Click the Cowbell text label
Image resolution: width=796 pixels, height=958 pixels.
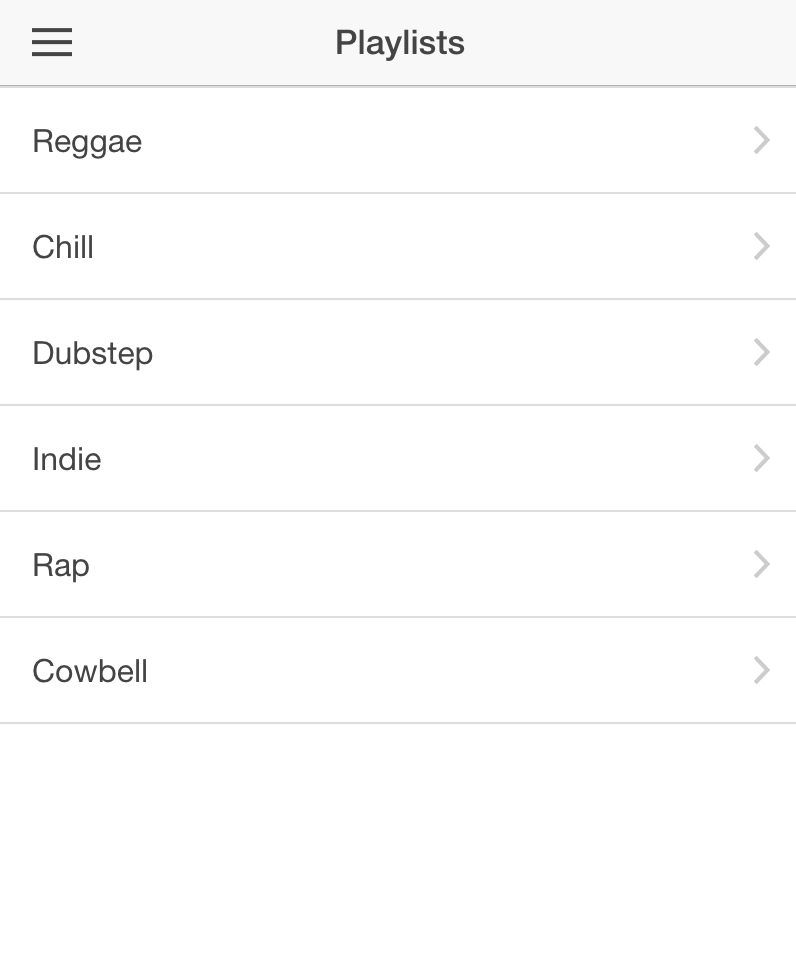(x=90, y=671)
